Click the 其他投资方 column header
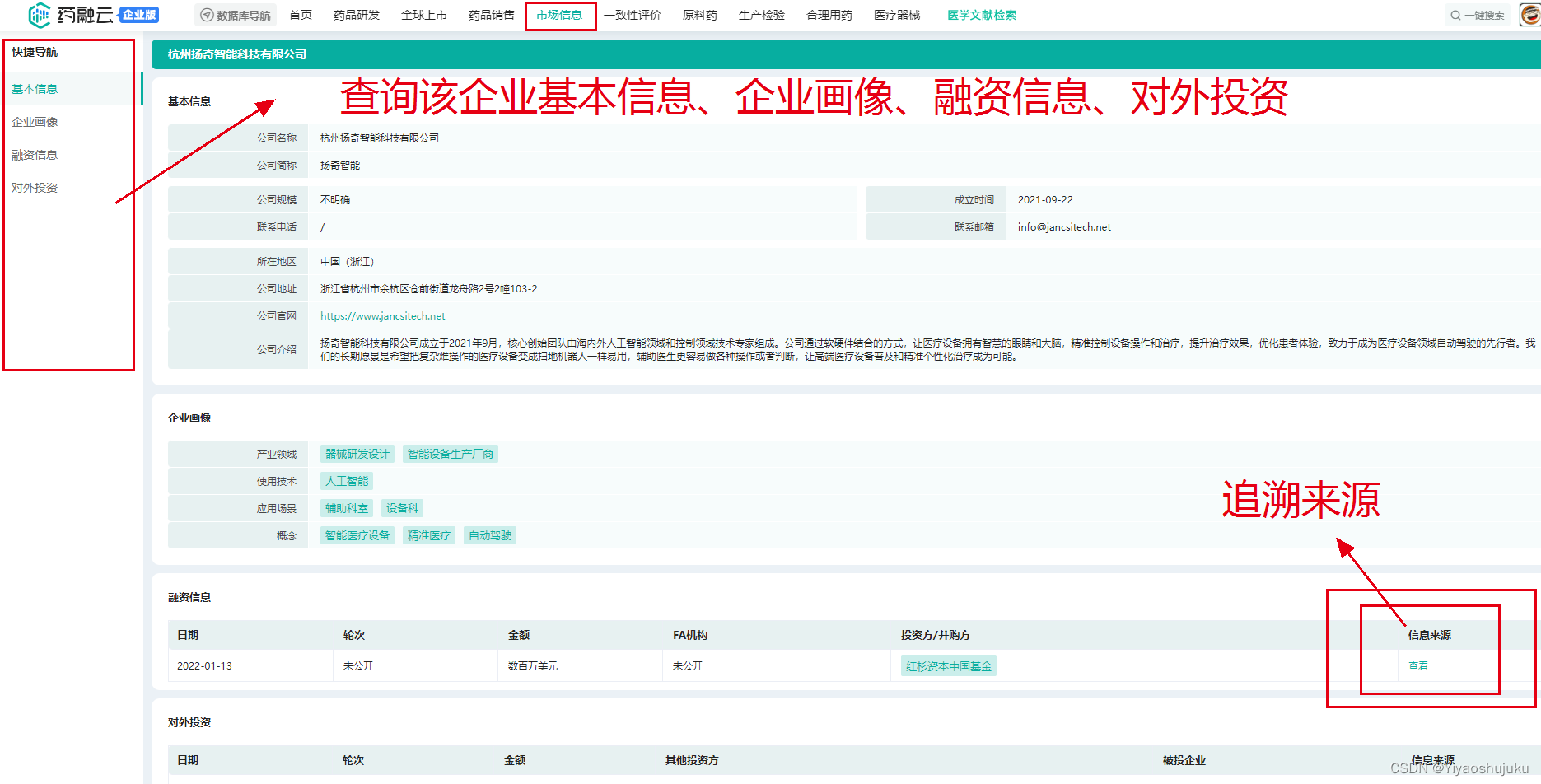 [x=692, y=760]
